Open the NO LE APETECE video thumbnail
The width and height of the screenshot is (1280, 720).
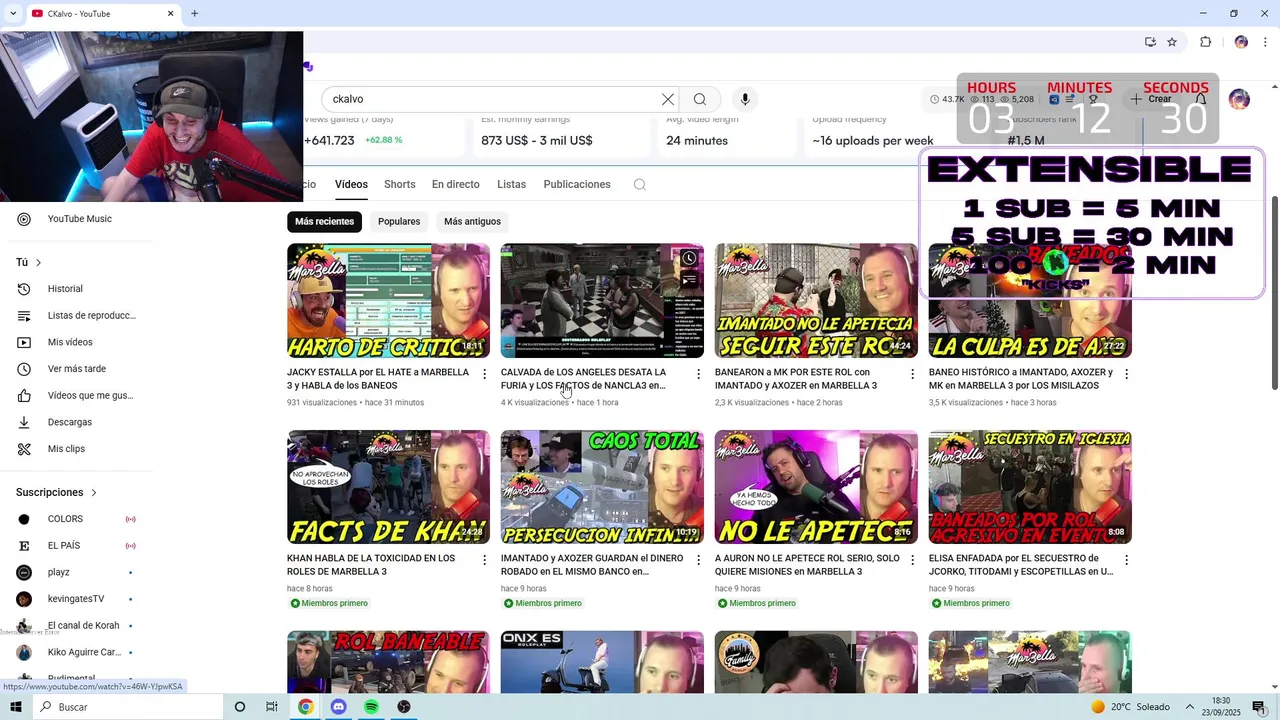(x=816, y=487)
